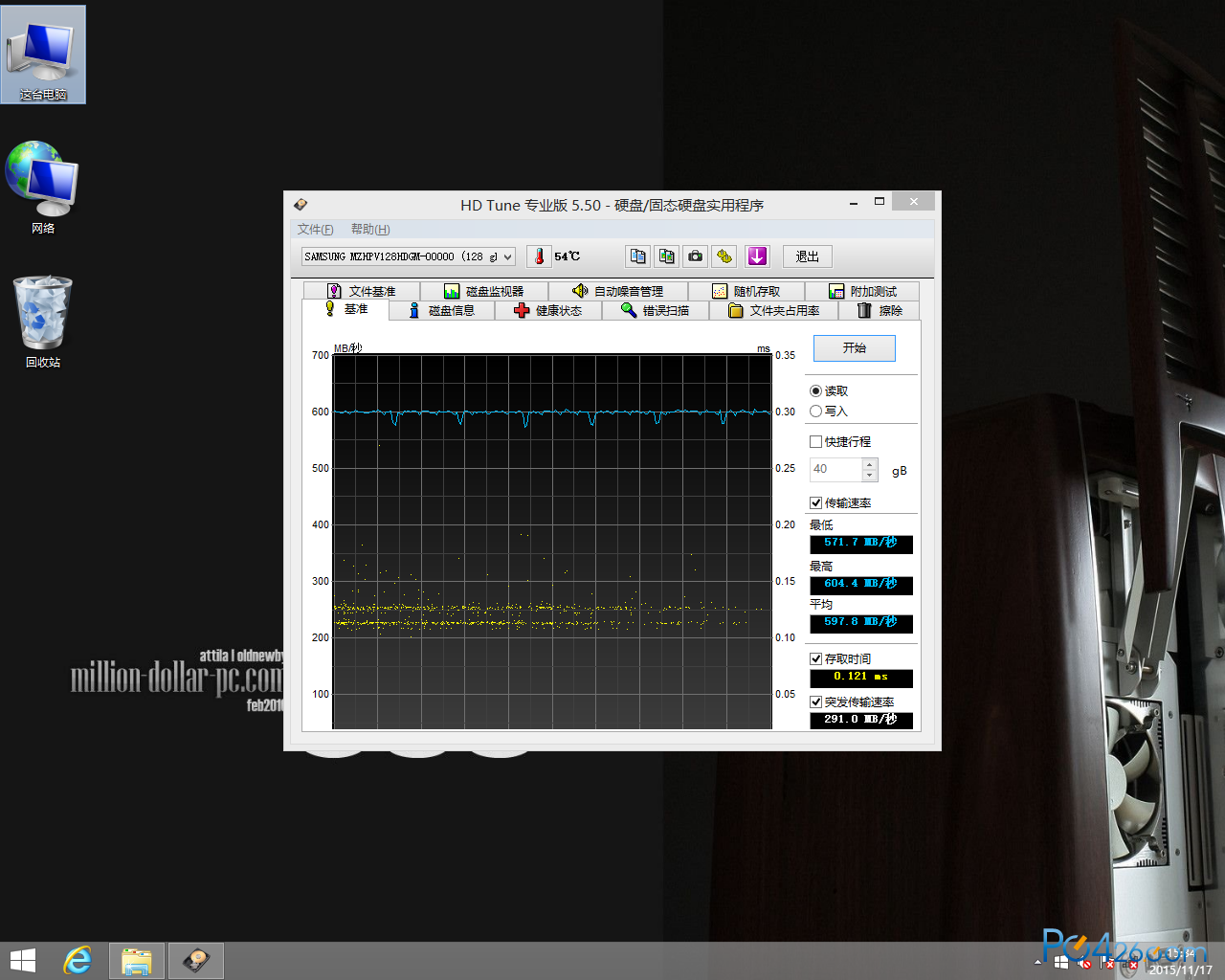Click the maximum value 604.4 MB/秒
1225x980 pixels.
861,585
